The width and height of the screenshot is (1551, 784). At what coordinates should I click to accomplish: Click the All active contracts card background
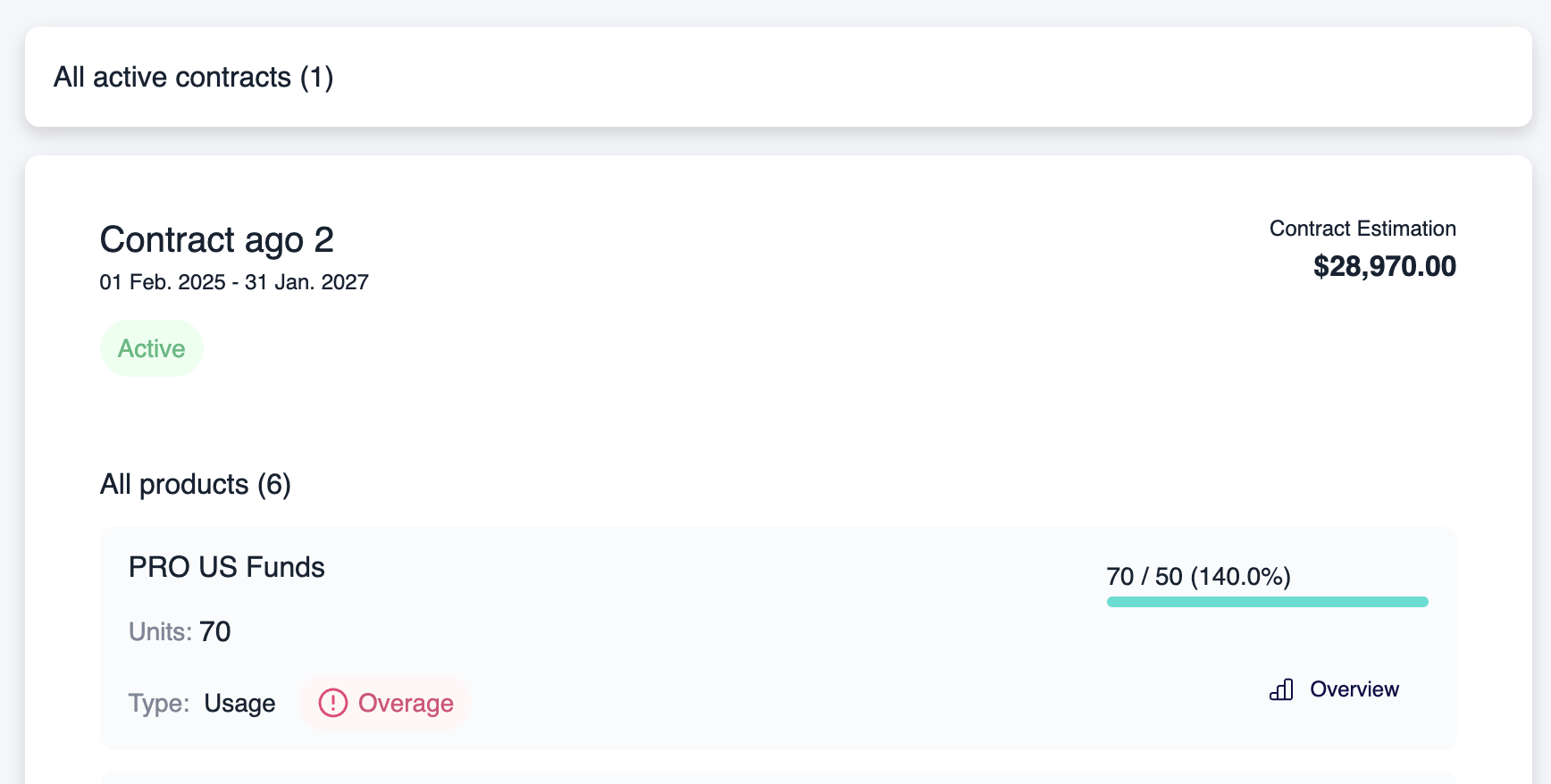coord(893,78)
